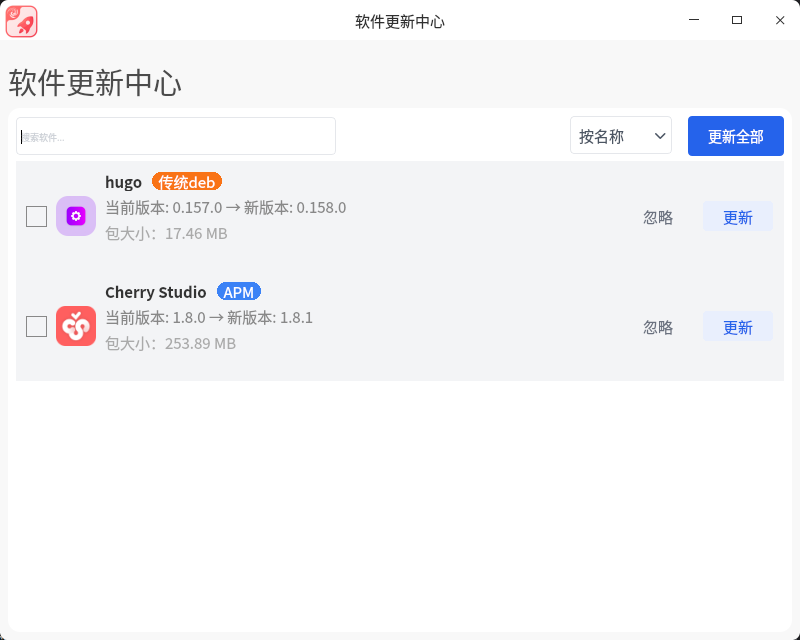Viewport: 800px width, 640px height.
Task: Click the 17.46 MB package size text
Action: click(166, 234)
